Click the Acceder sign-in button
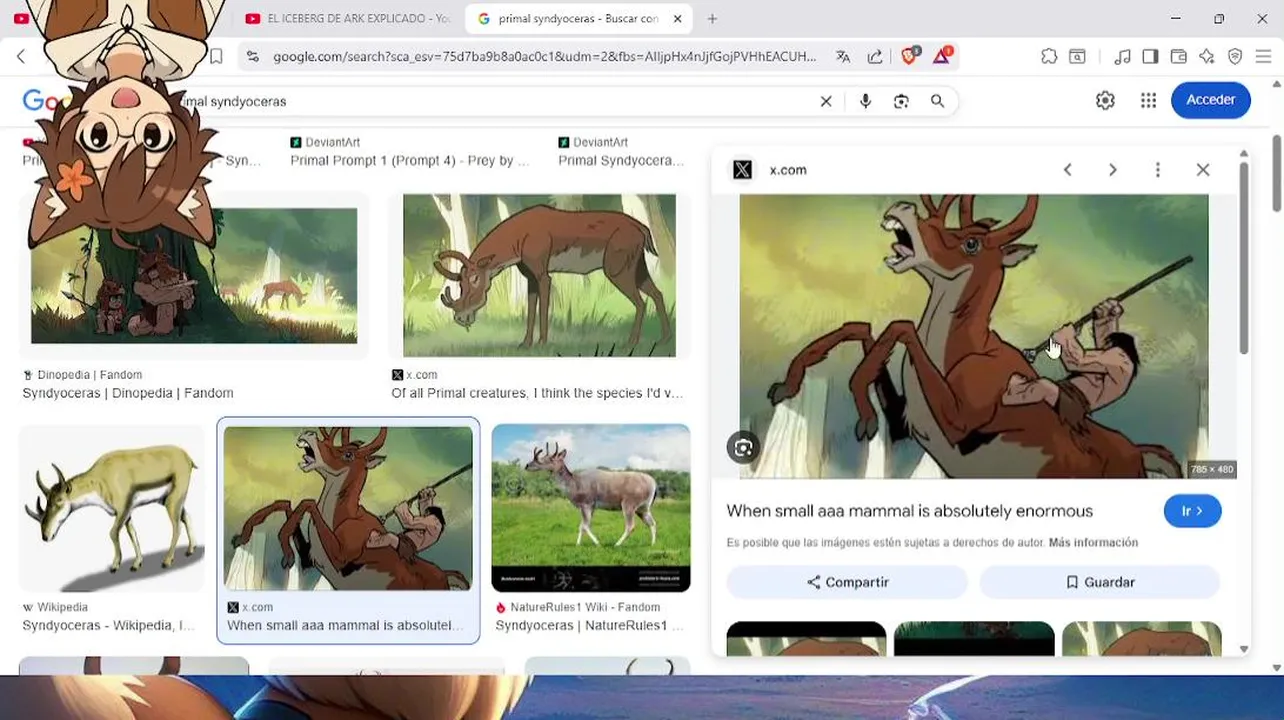The height and width of the screenshot is (720, 1284). click(x=1210, y=100)
